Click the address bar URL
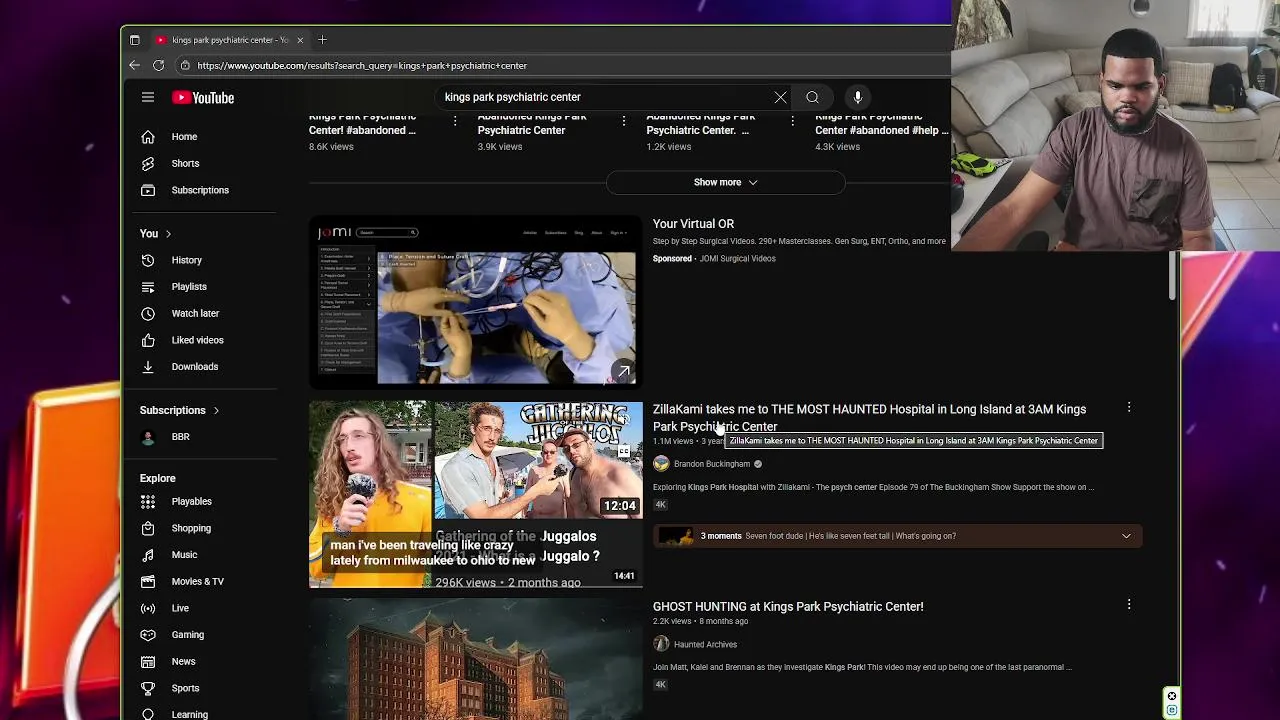This screenshot has height=720, width=1280. tap(362, 65)
